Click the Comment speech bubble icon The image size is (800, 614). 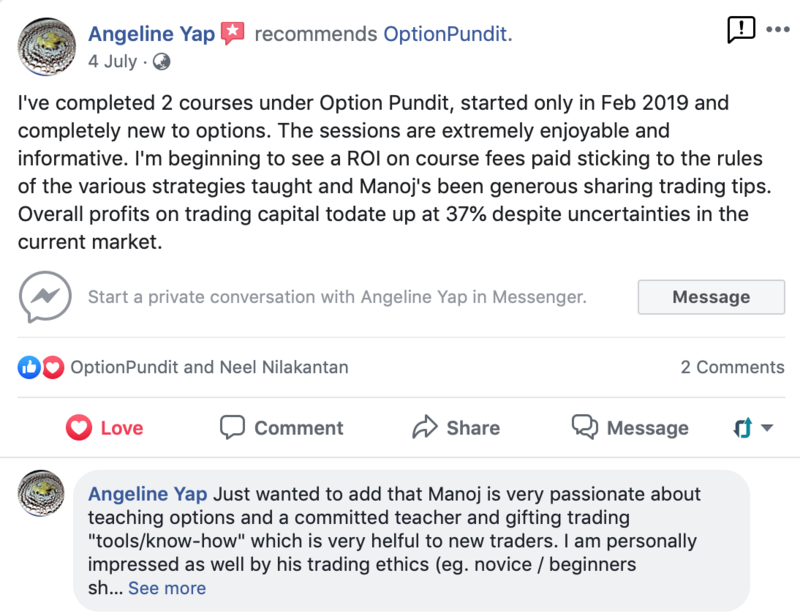(x=233, y=427)
